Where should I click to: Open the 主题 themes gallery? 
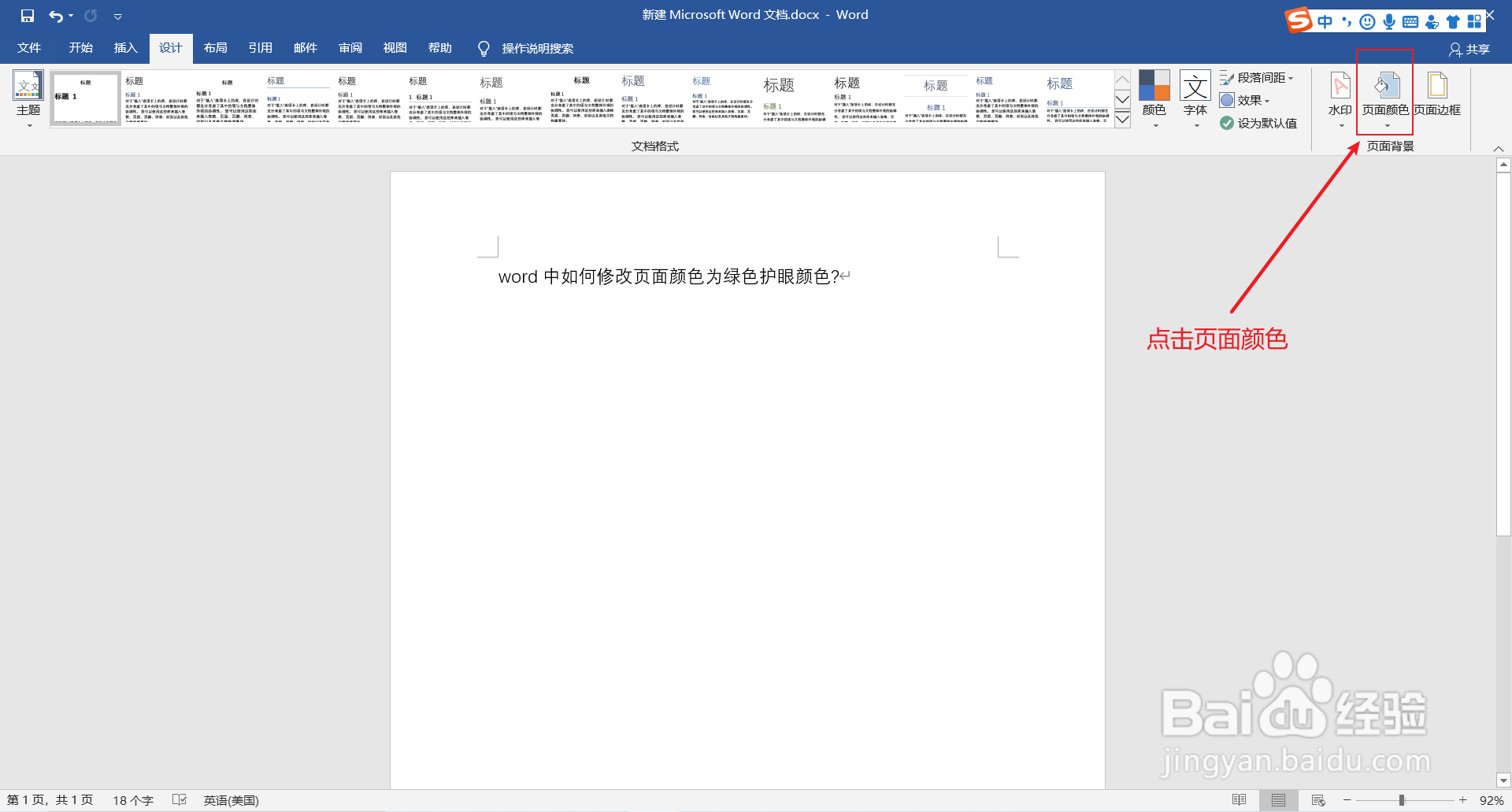tap(28, 99)
